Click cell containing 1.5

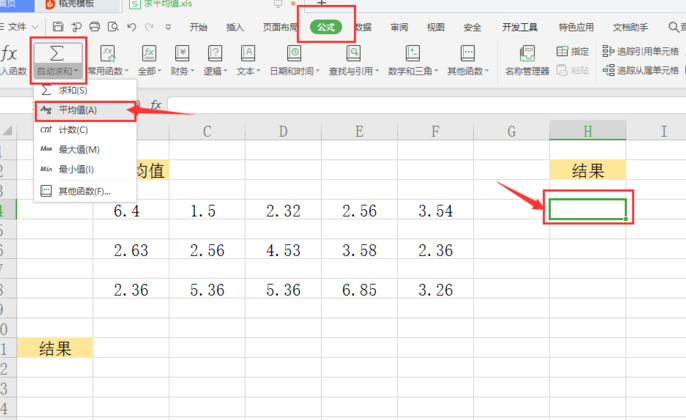click(207, 209)
